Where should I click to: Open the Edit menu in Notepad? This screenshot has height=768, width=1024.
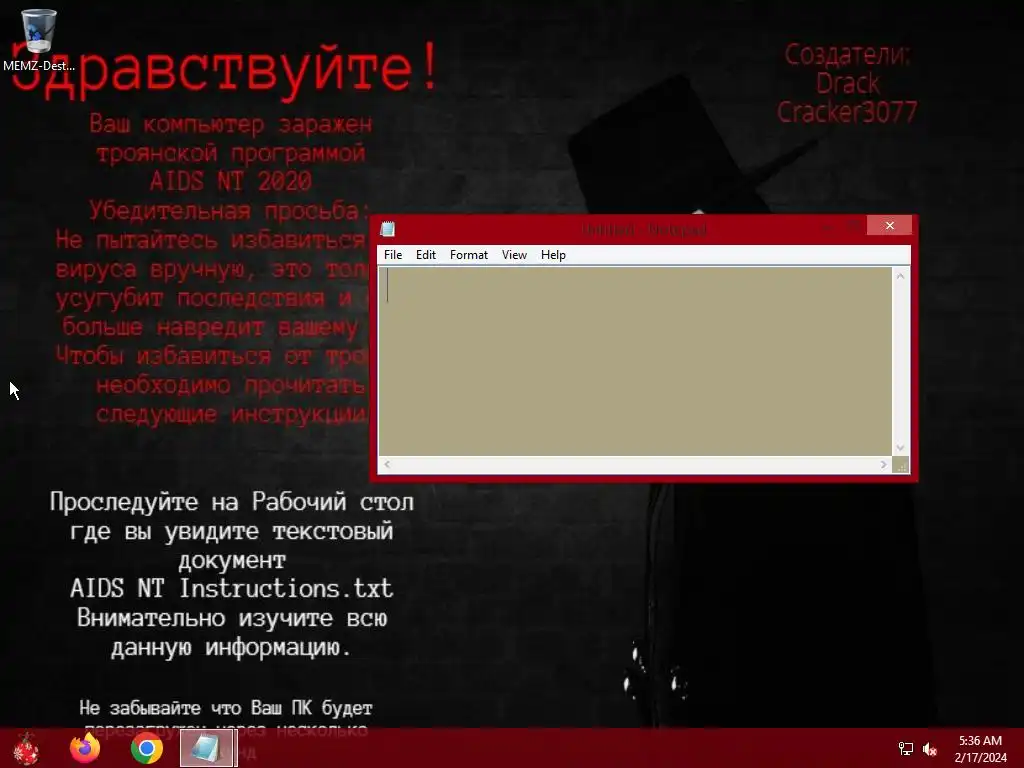(x=426, y=255)
